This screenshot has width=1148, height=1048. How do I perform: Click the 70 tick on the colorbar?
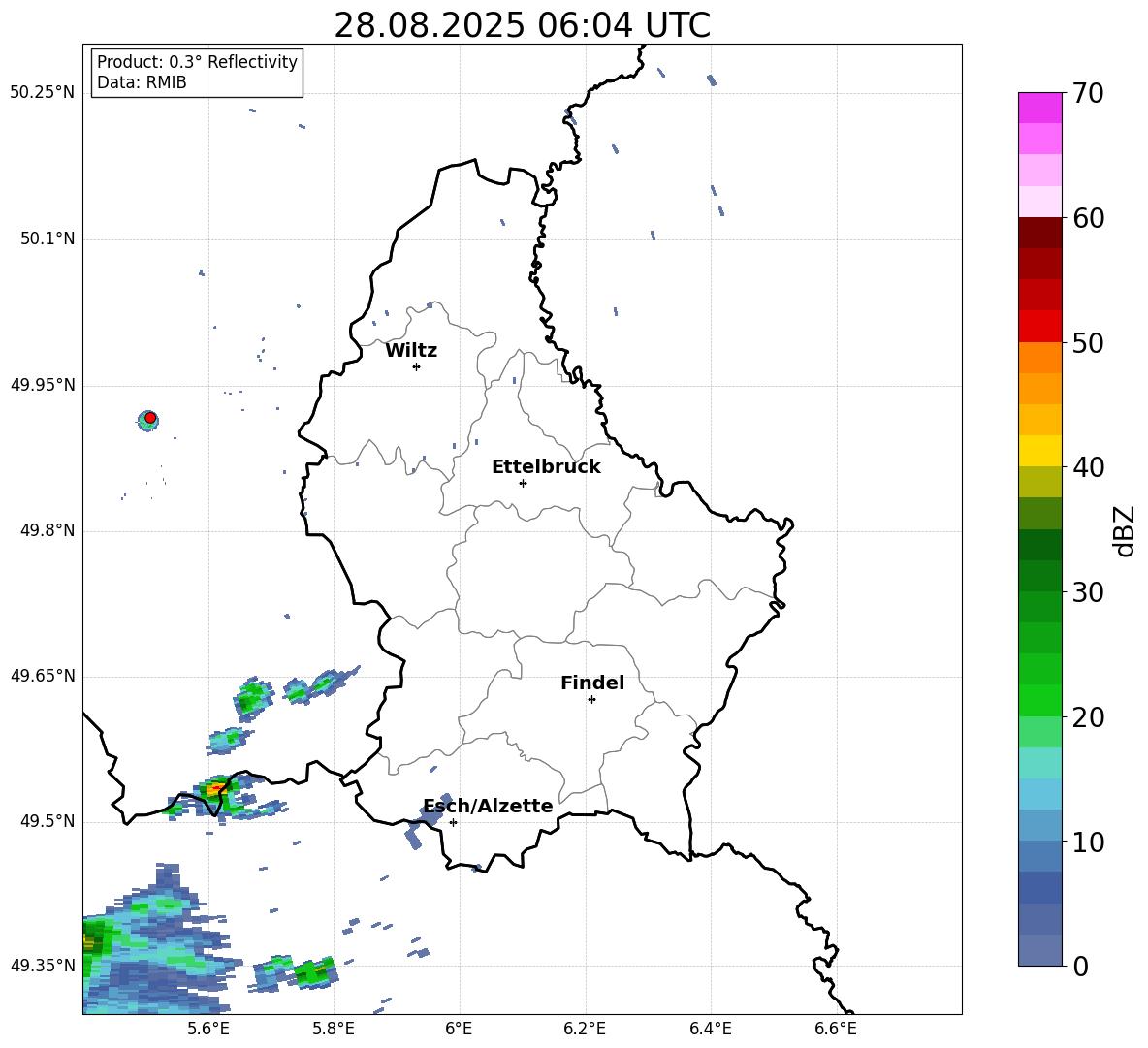click(1088, 94)
